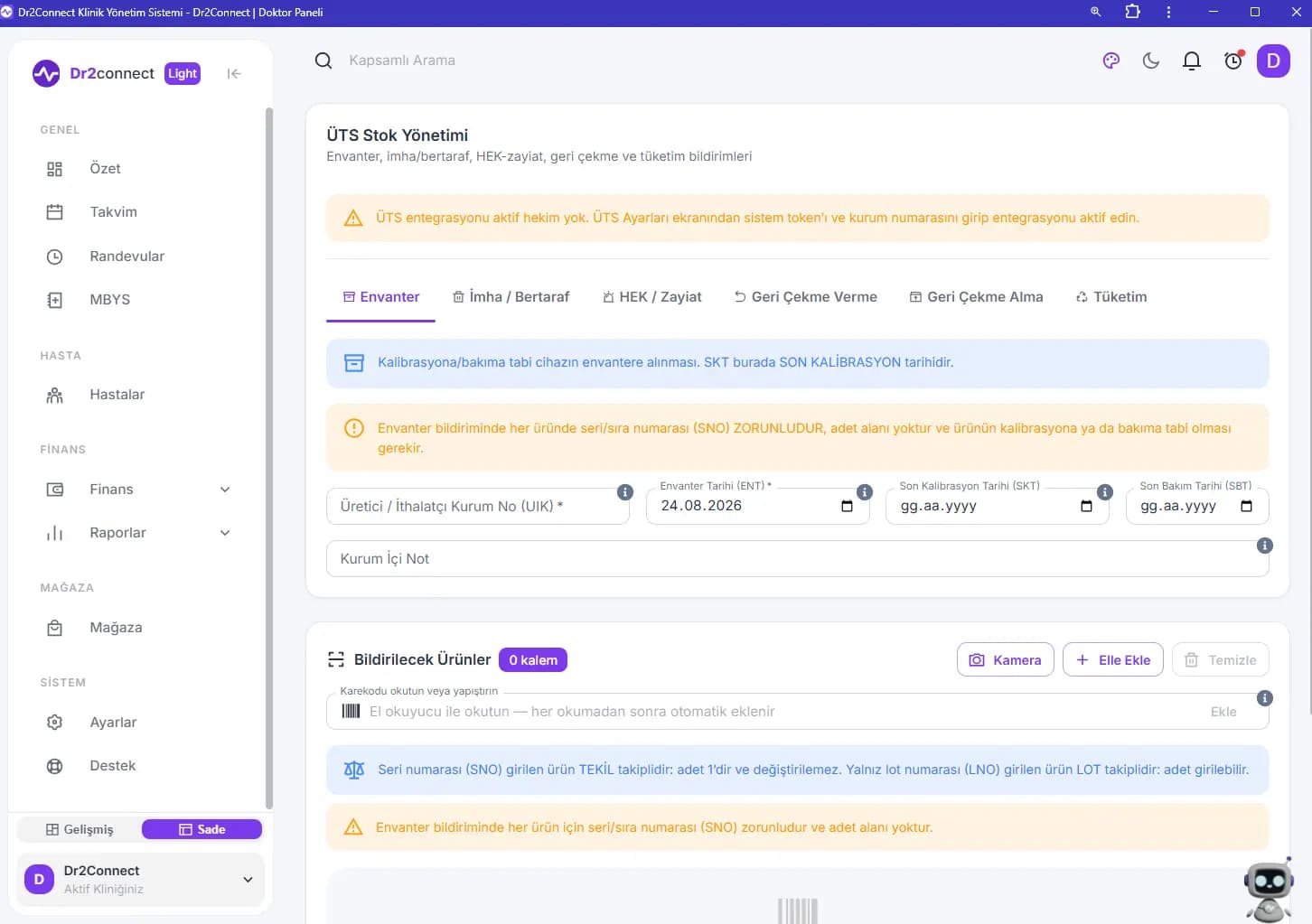
Task: Open the Envanter Tarihi calendar picker
Action: tap(847, 506)
